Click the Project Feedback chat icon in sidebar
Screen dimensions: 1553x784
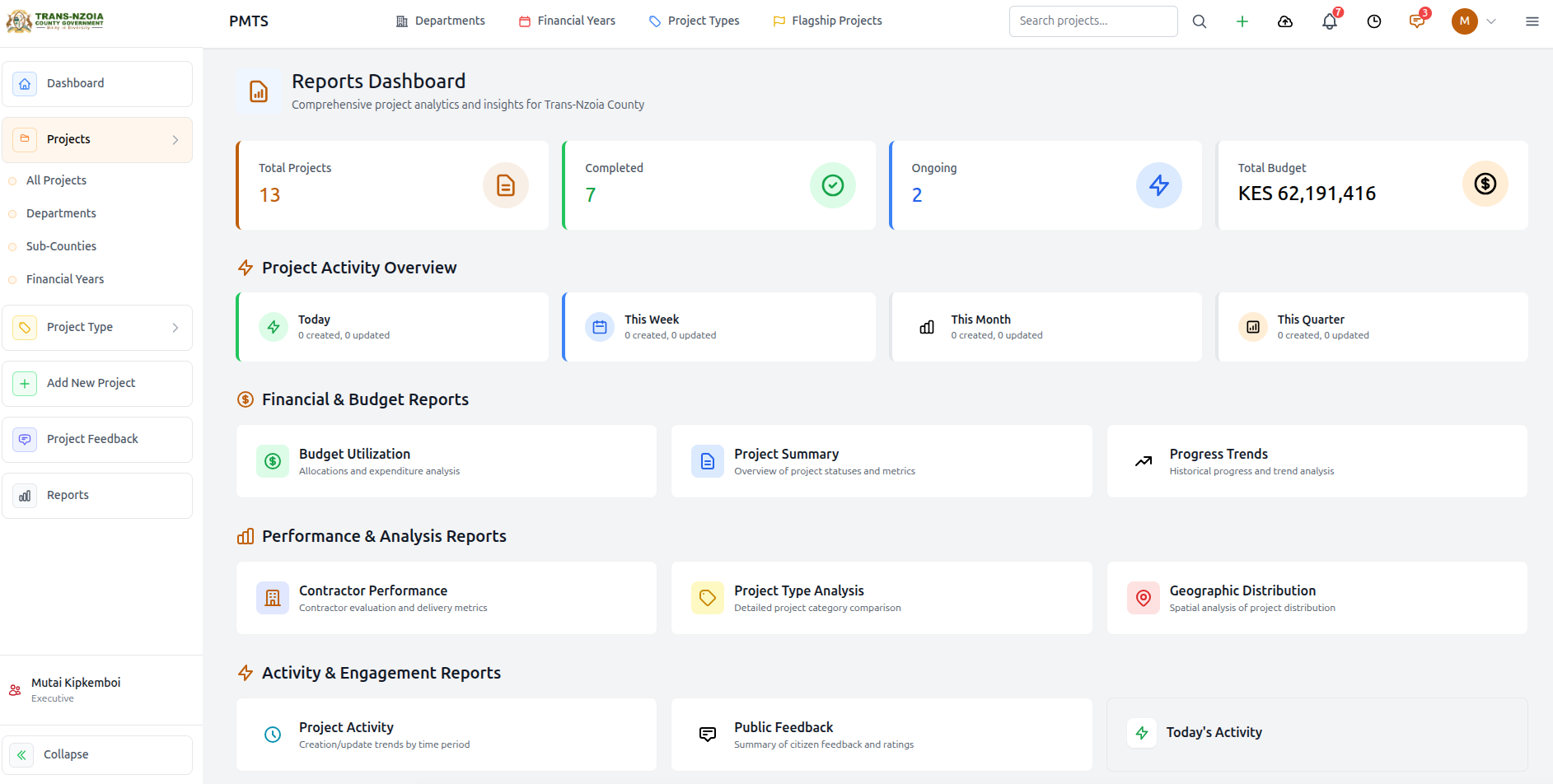point(25,439)
